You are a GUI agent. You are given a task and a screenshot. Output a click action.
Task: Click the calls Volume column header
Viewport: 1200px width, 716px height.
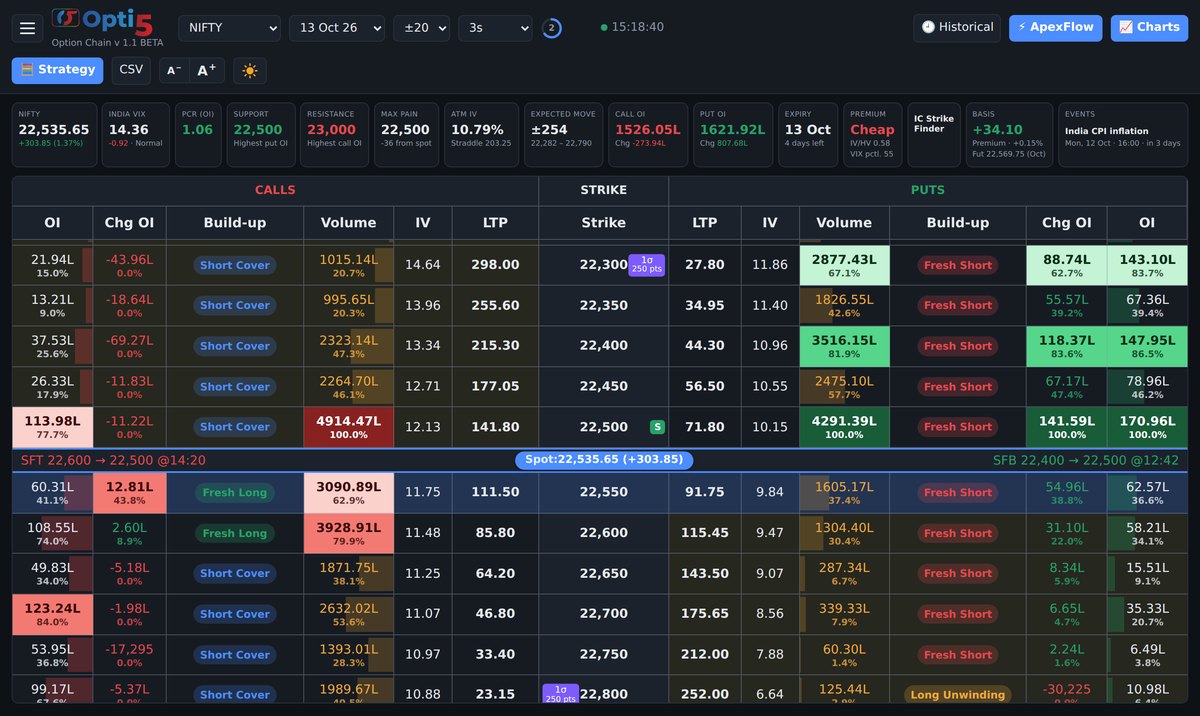348,223
